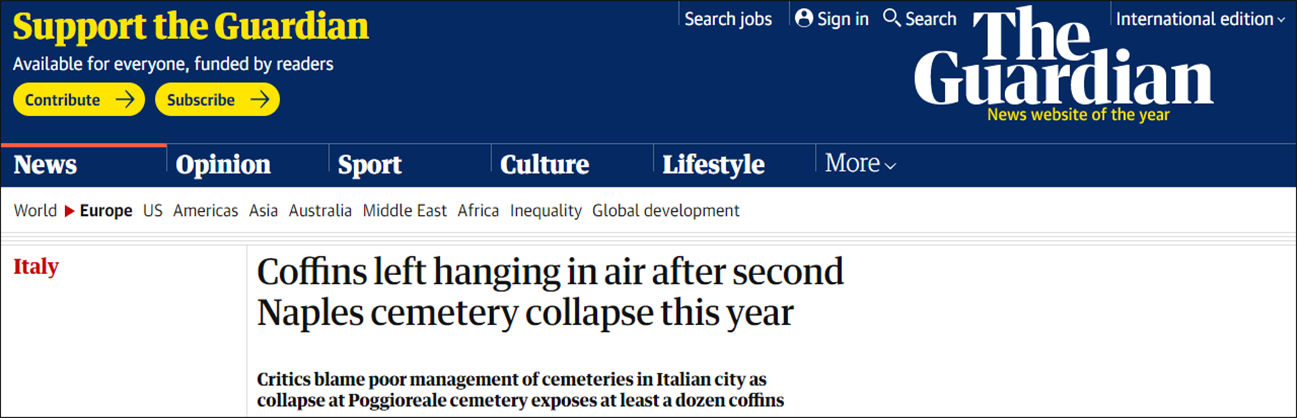Viewport: 1297px width, 418px height.
Task: Switch to the Opinion section
Action: tap(223, 165)
